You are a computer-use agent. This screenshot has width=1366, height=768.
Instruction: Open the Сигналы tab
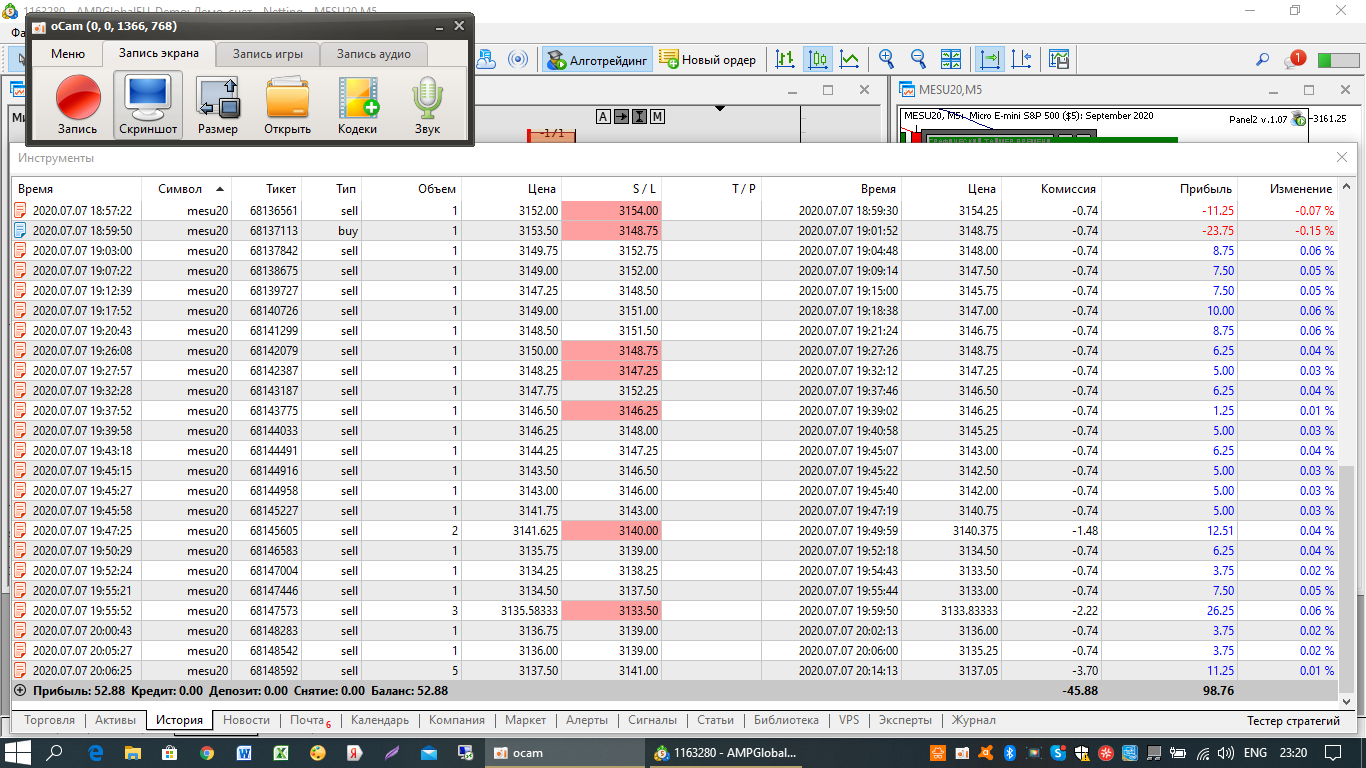652,720
